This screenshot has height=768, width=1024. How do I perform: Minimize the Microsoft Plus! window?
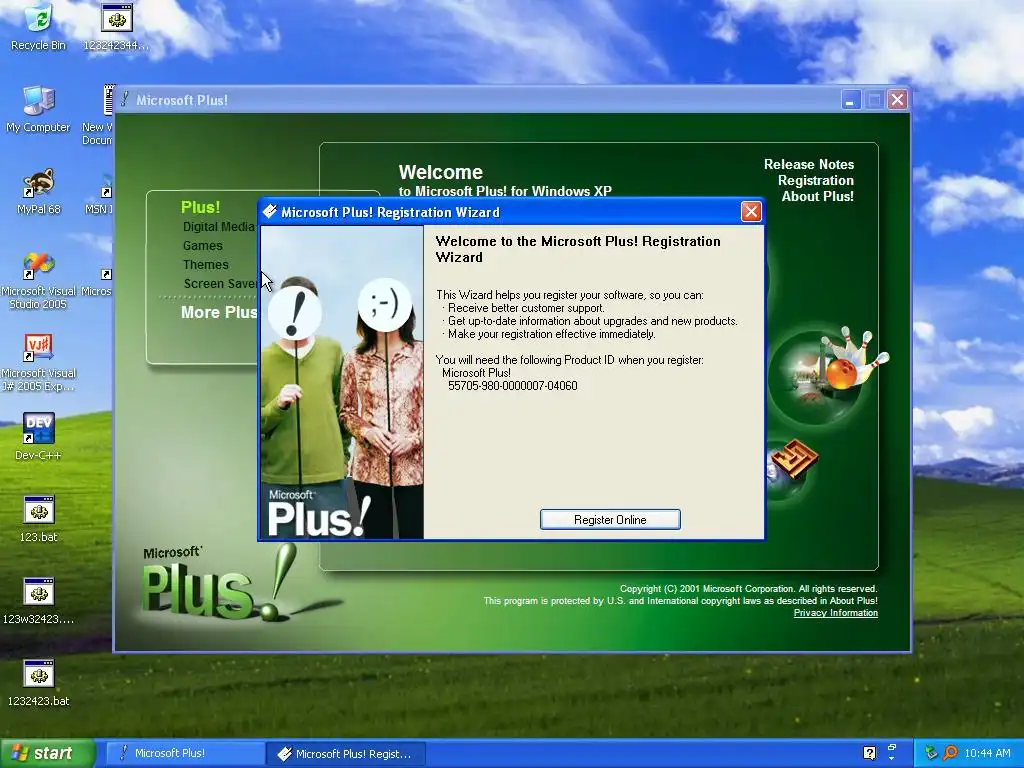coord(850,100)
